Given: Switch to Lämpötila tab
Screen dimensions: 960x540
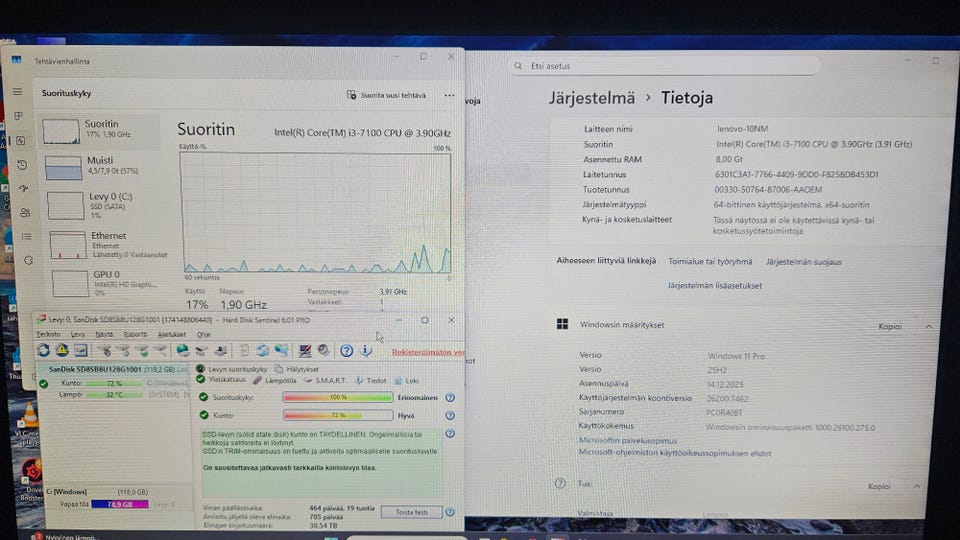Looking at the screenshot, I should click(276, 380).
